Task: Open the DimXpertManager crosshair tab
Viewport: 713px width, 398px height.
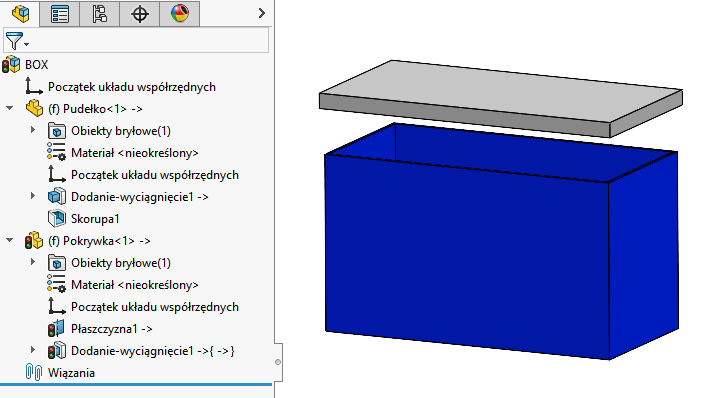Action: click(x=140, y=14)
